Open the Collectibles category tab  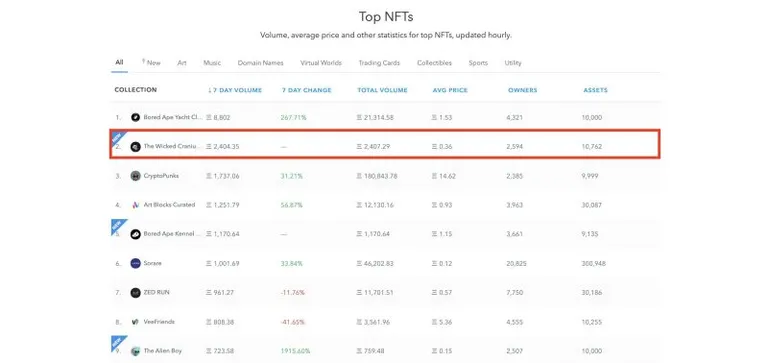tap(434, 63)
